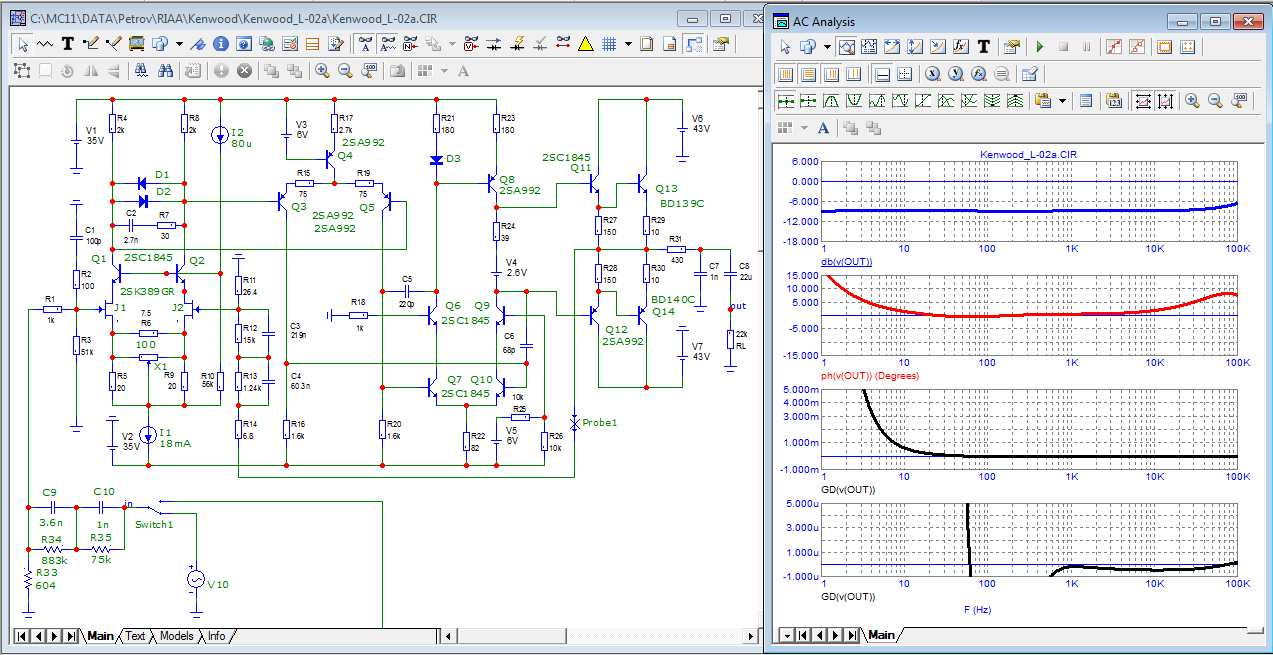Viewport: 1273px width, 655px height.
Task: Click the Wire mode tool
Action: point(92,43)
